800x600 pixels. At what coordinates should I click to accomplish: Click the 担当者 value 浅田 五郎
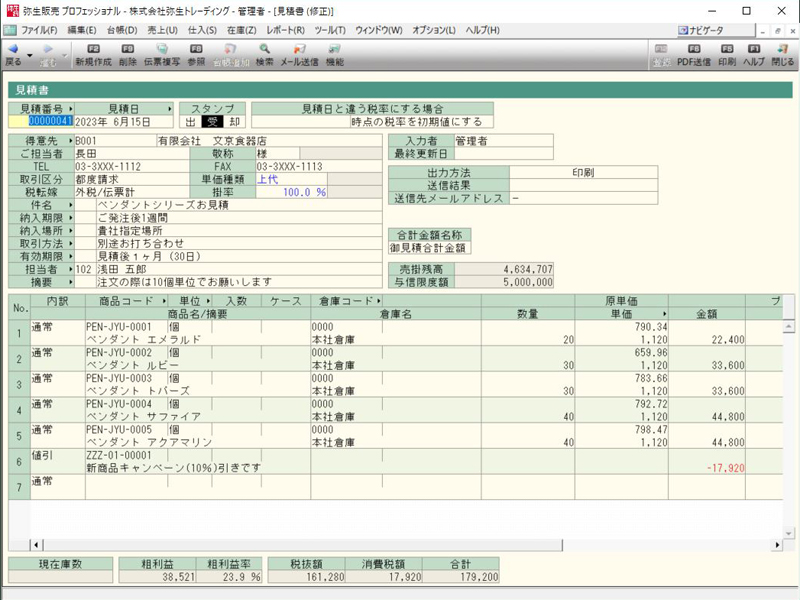[x=121, y=269]
